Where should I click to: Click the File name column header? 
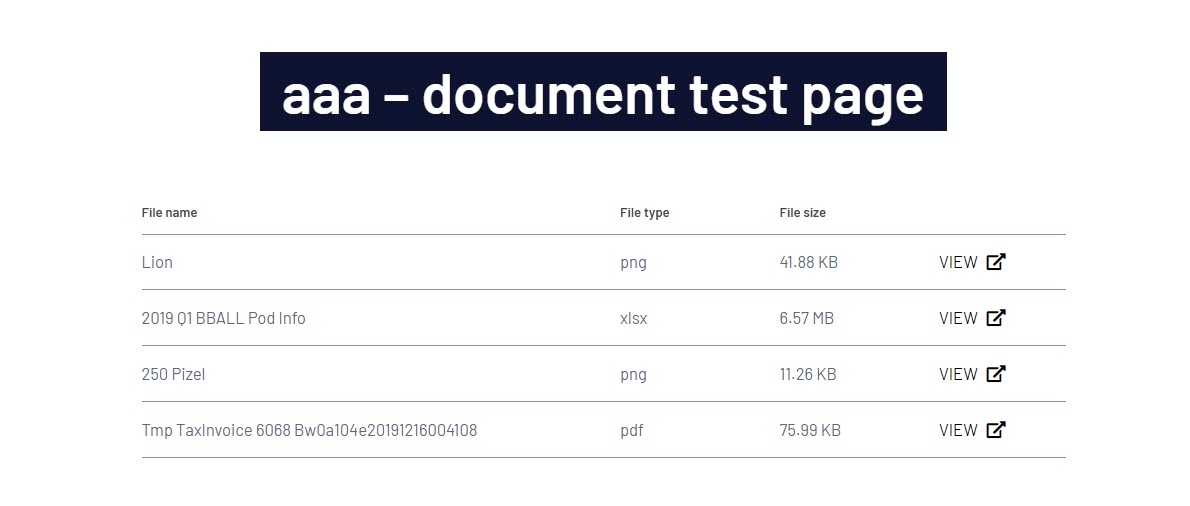pyautogui.click(x=169, y=212)
